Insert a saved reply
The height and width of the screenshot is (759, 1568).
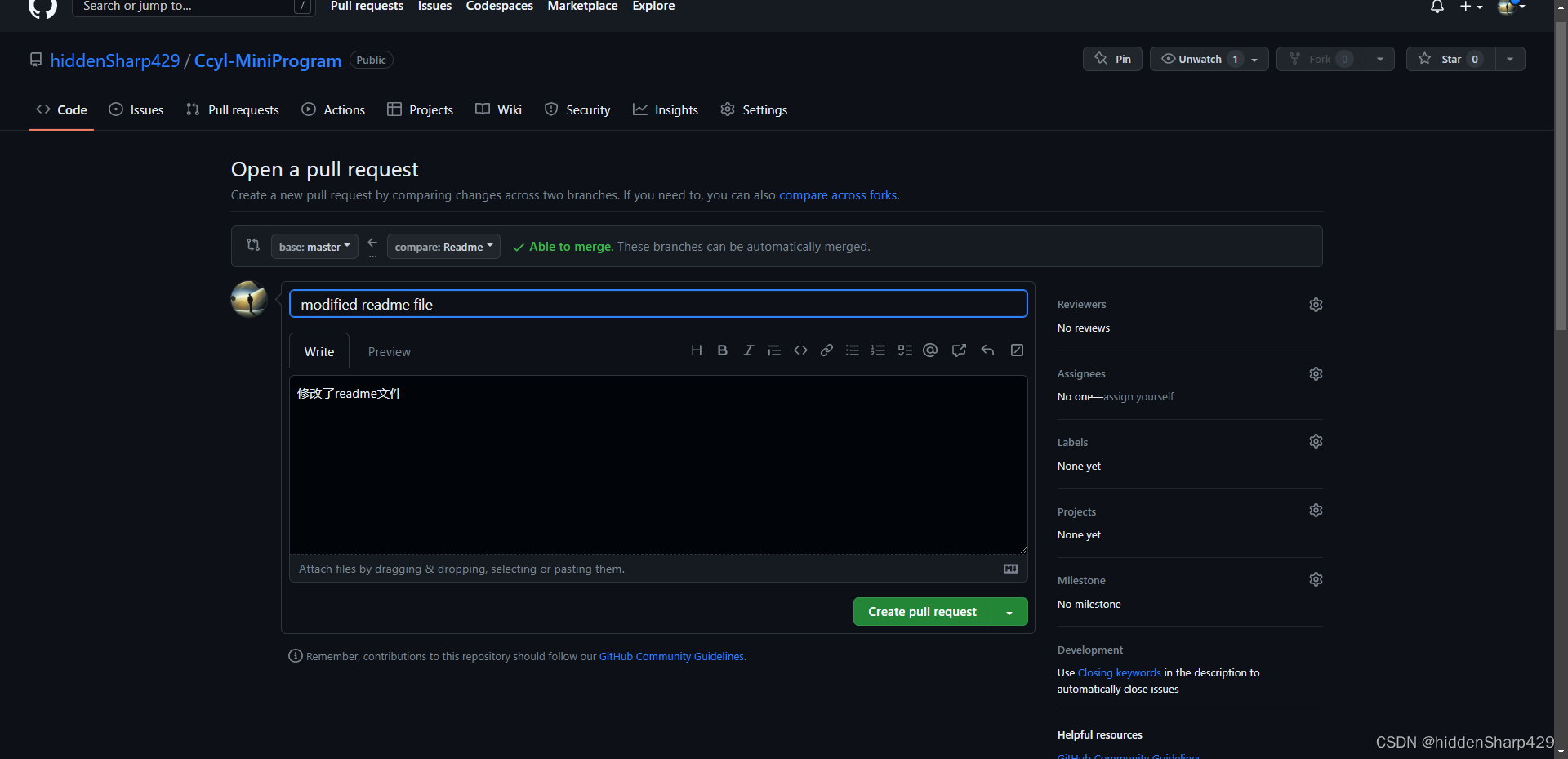tap(988, 350)
